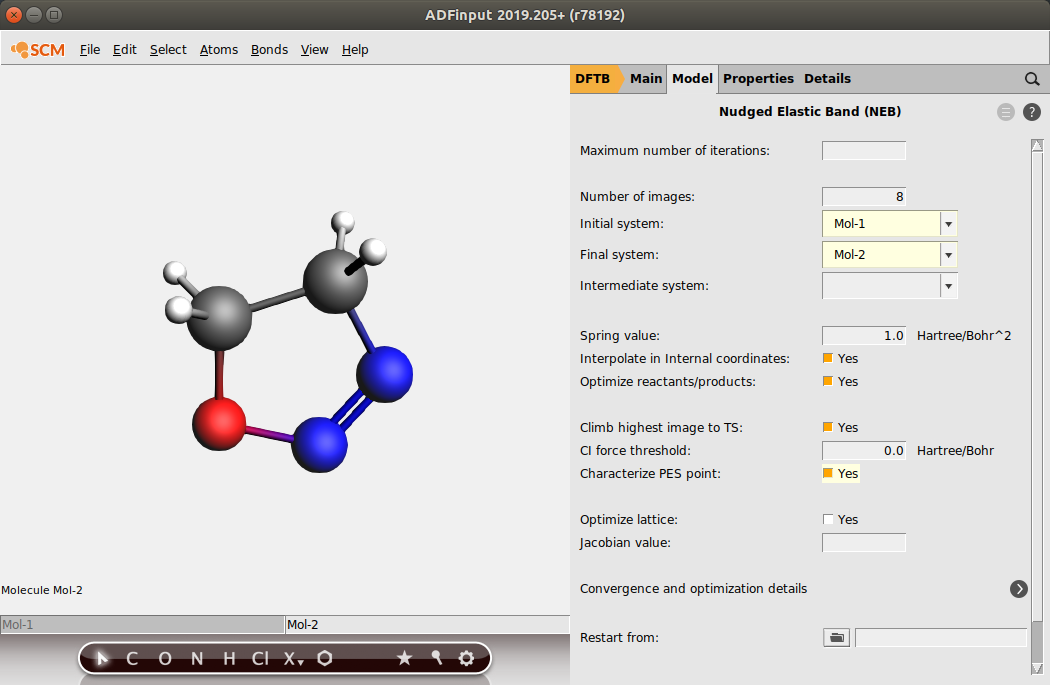1050x685 pixels.
Task: Open the Help menu
Action: [355, 50]
